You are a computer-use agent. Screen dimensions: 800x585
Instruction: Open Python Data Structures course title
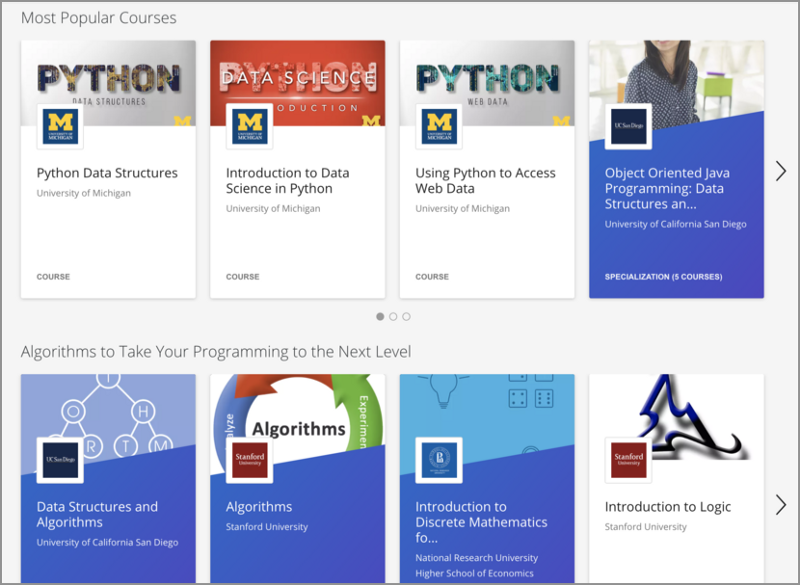pyautogui.click(x=107, y=173)
